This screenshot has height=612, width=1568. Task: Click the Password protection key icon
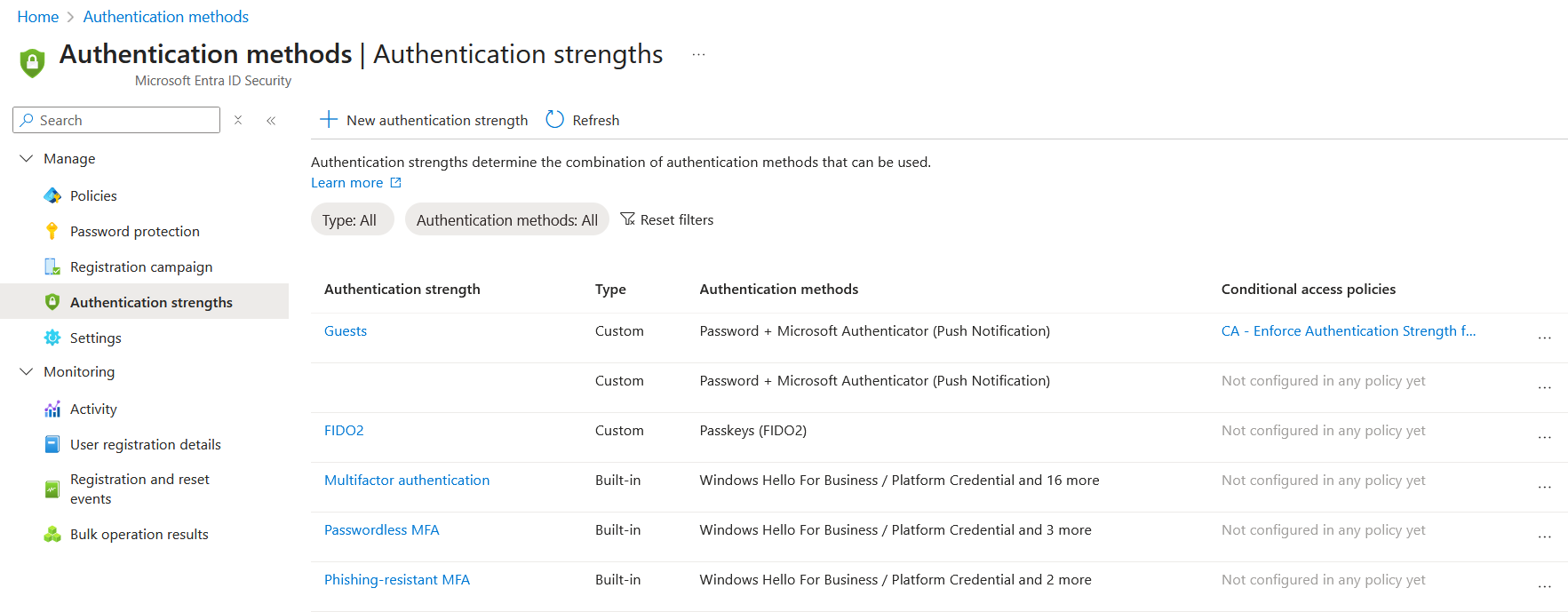click(52, 231)
